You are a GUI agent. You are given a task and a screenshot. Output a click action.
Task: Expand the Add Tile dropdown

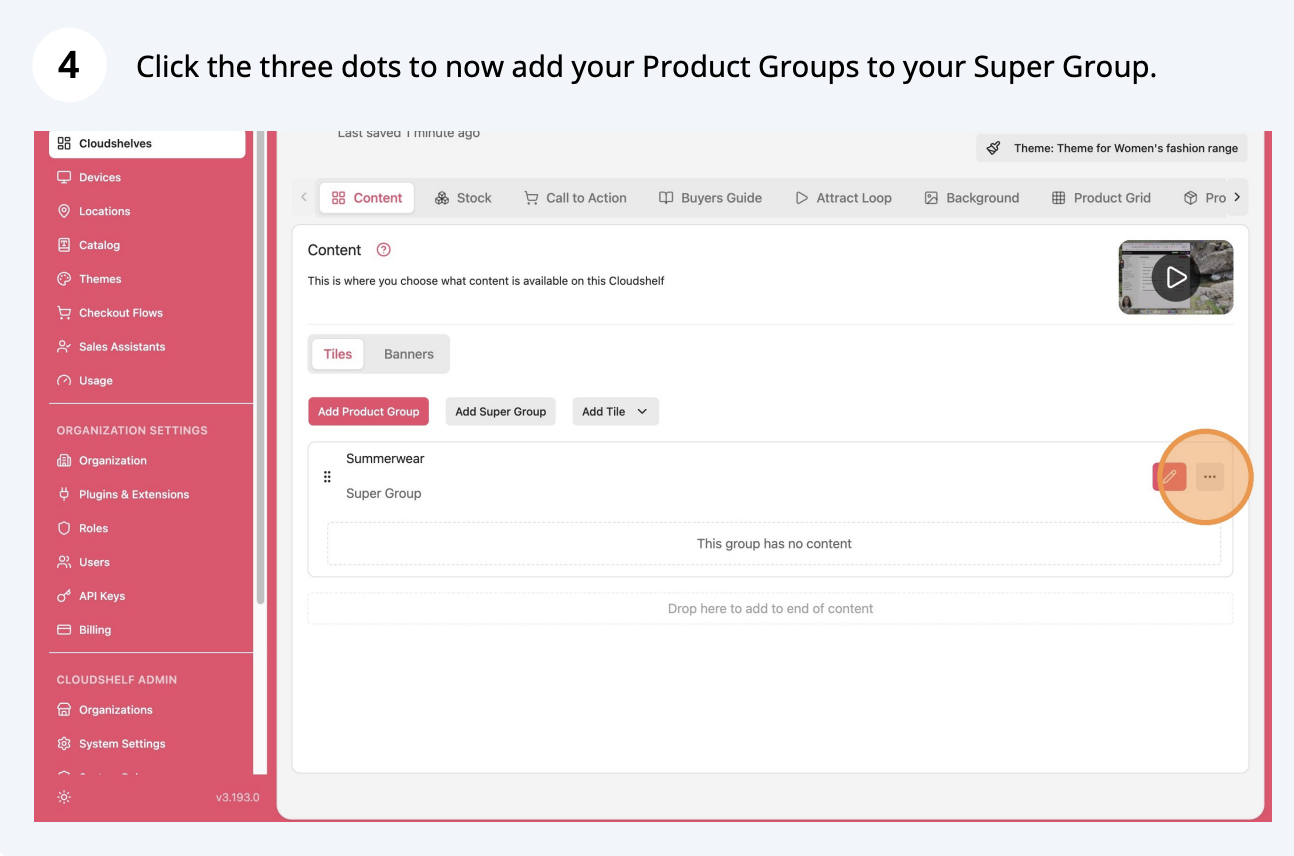click(x=615, y=411)
